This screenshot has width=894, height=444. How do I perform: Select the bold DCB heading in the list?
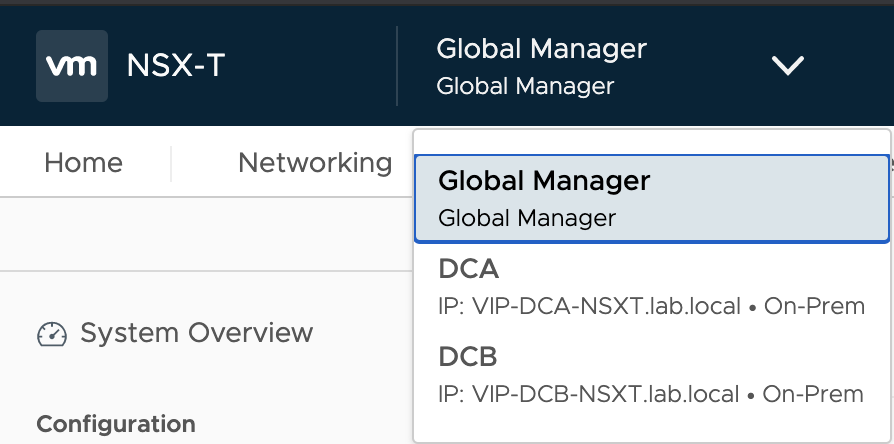click(468, 357)
